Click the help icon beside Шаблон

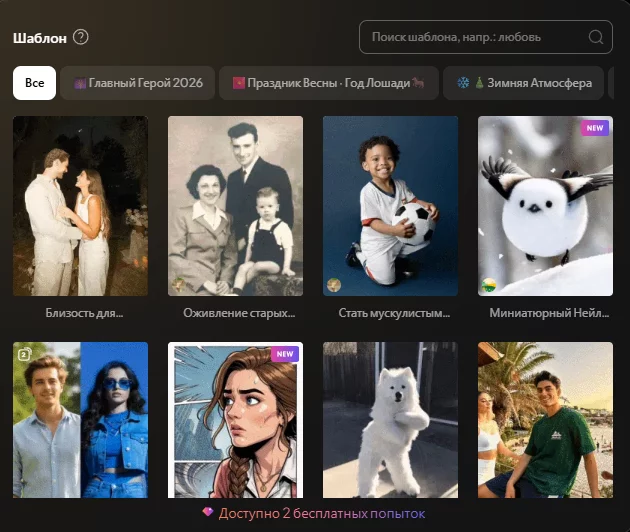(x=81, y=38)
